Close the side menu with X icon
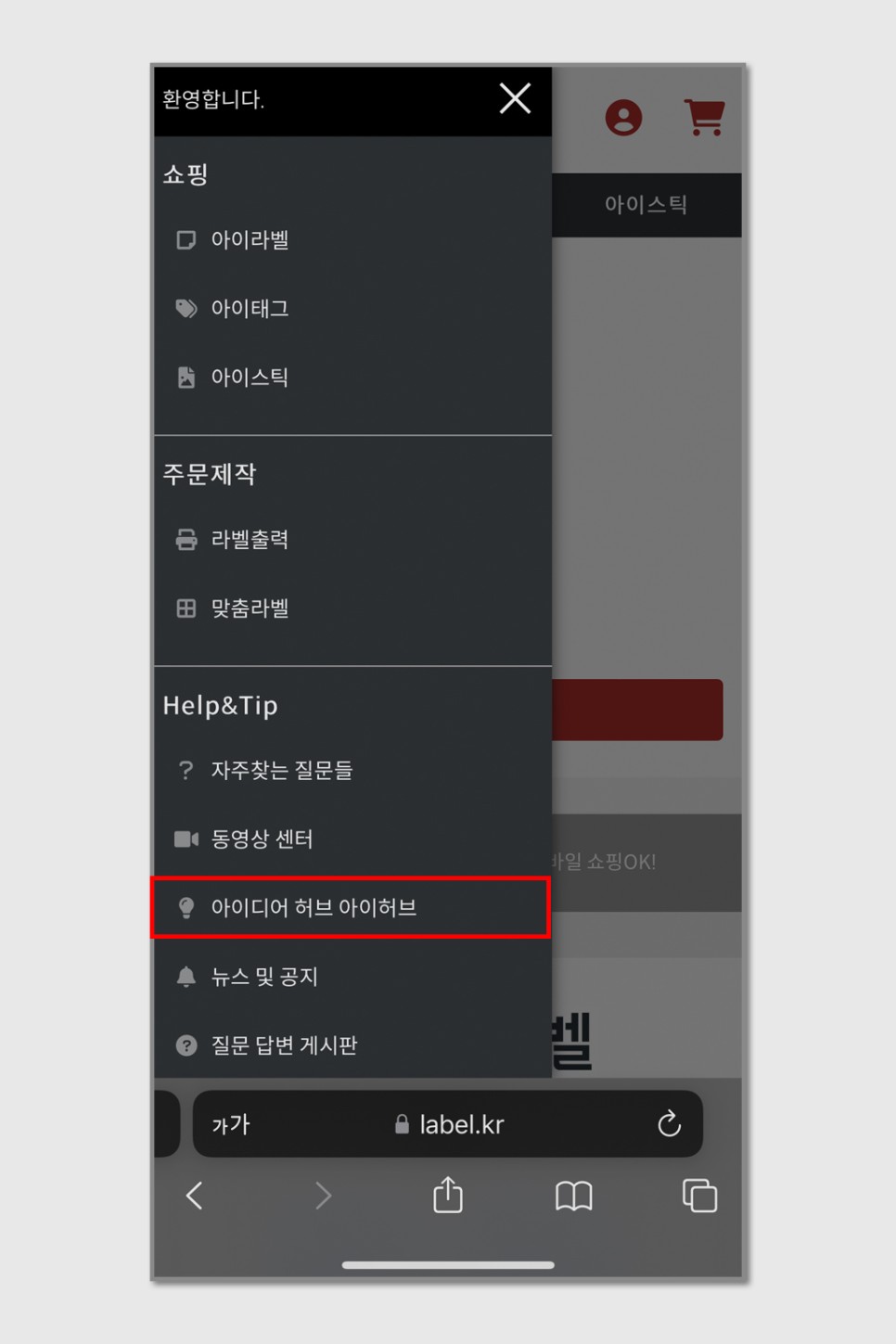 pyautogui.click(x=515, y=98)
